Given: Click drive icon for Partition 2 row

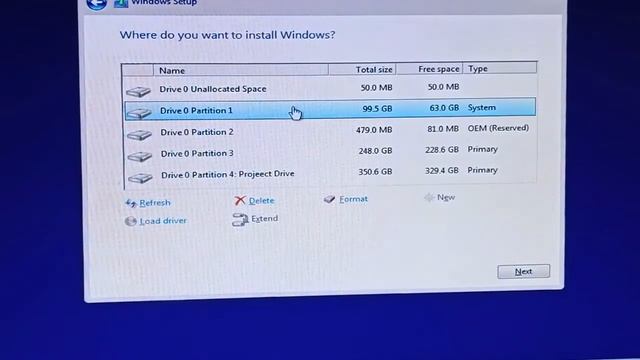Looking at the screenshot, I should 139,135.
